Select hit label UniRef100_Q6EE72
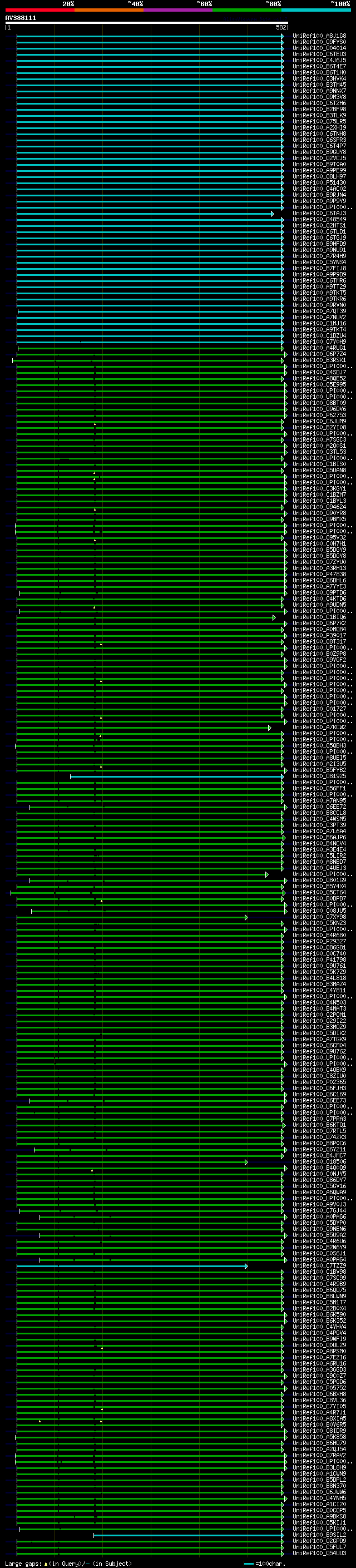356x1568 pixels. pos(319,807)
